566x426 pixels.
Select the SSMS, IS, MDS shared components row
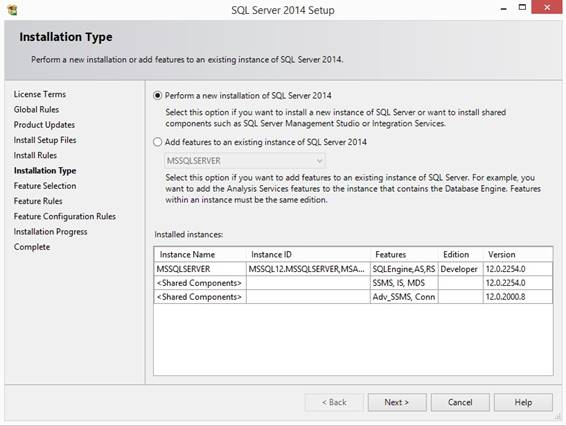(353, 283)
